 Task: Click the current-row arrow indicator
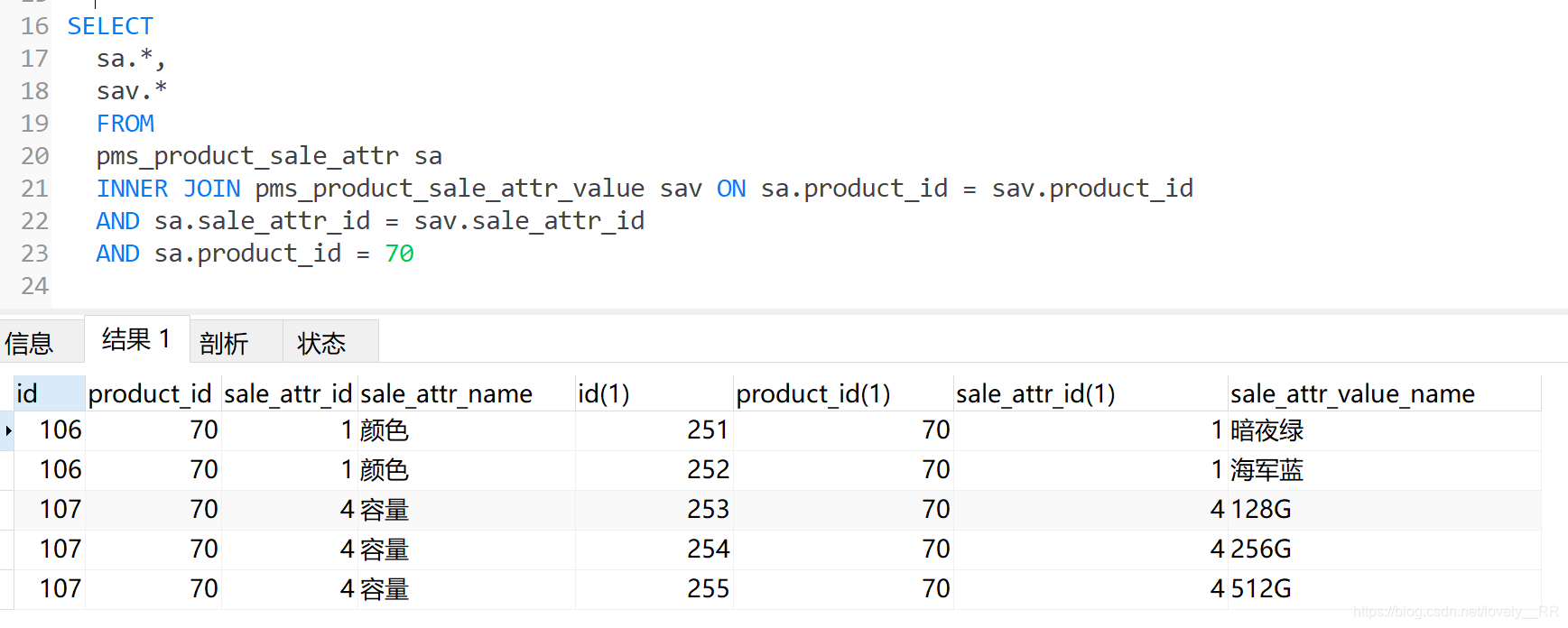click(x=8, y=430)
